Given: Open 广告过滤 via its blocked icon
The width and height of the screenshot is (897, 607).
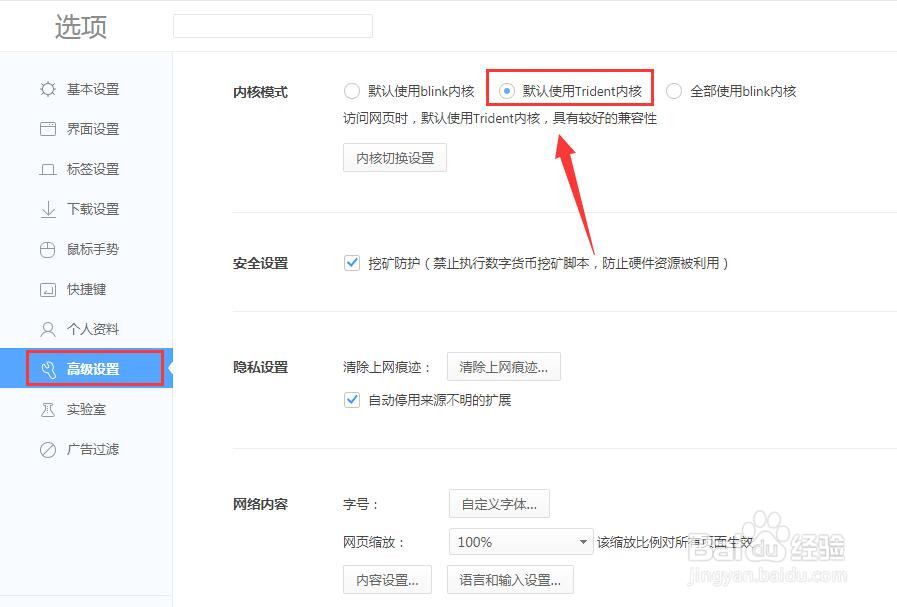Looking at the screenshot, I should [47, 448].
